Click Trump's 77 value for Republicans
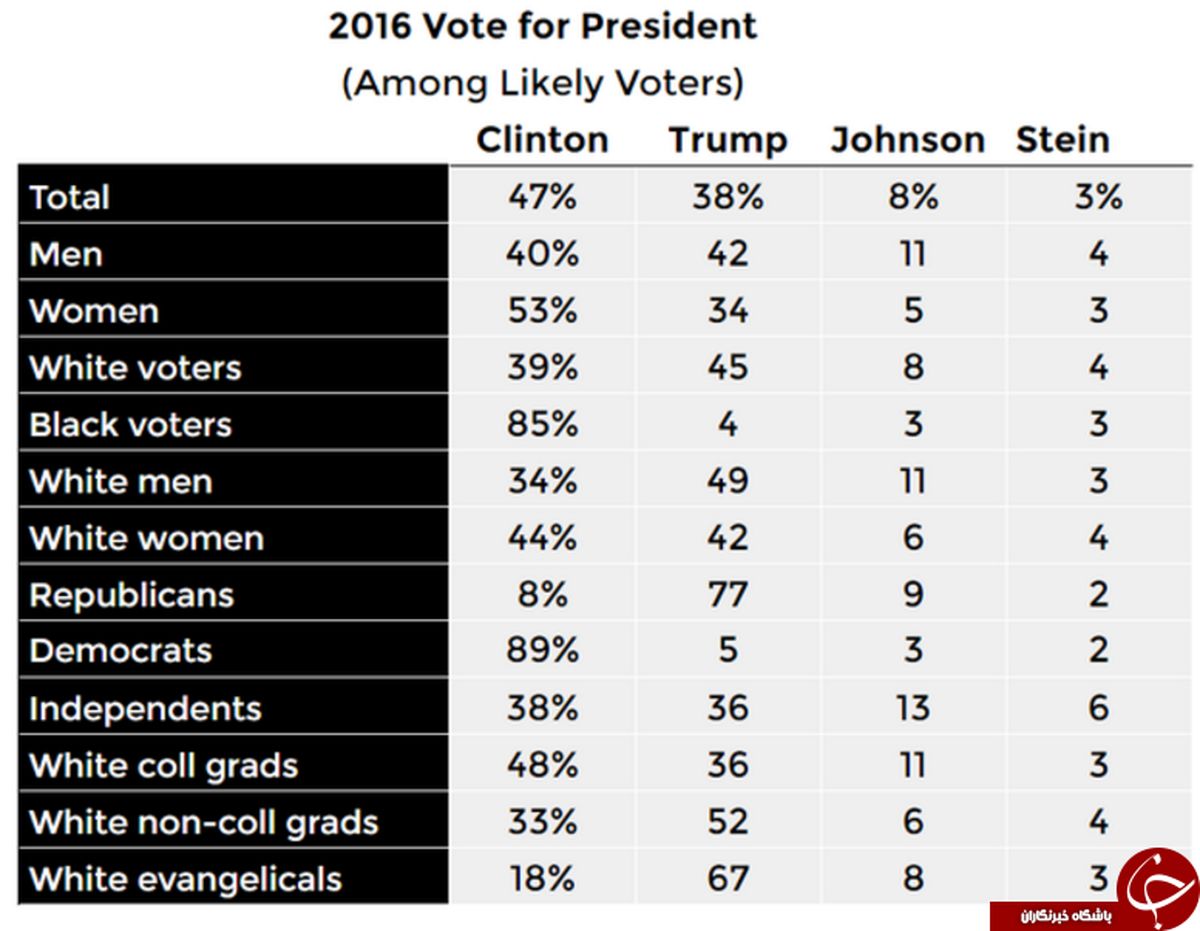This screenshot has width=1200, height=931. [727, 595]
